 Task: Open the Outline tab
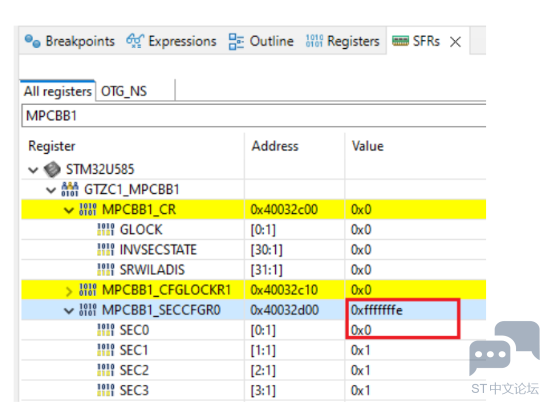coord(261,41)
